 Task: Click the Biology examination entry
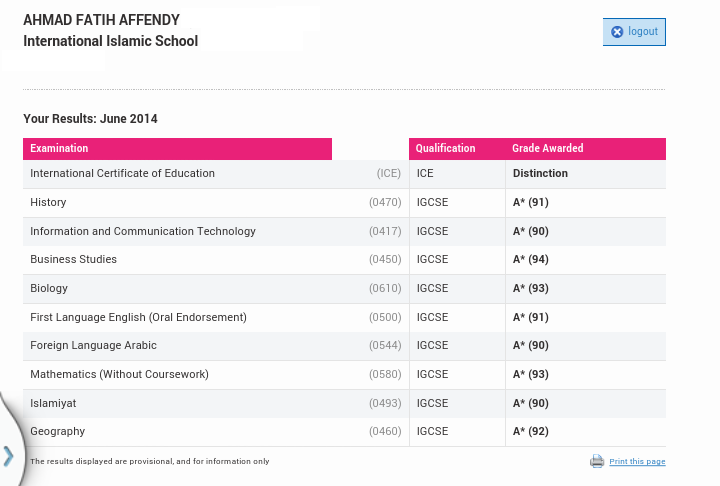(49, 288)
